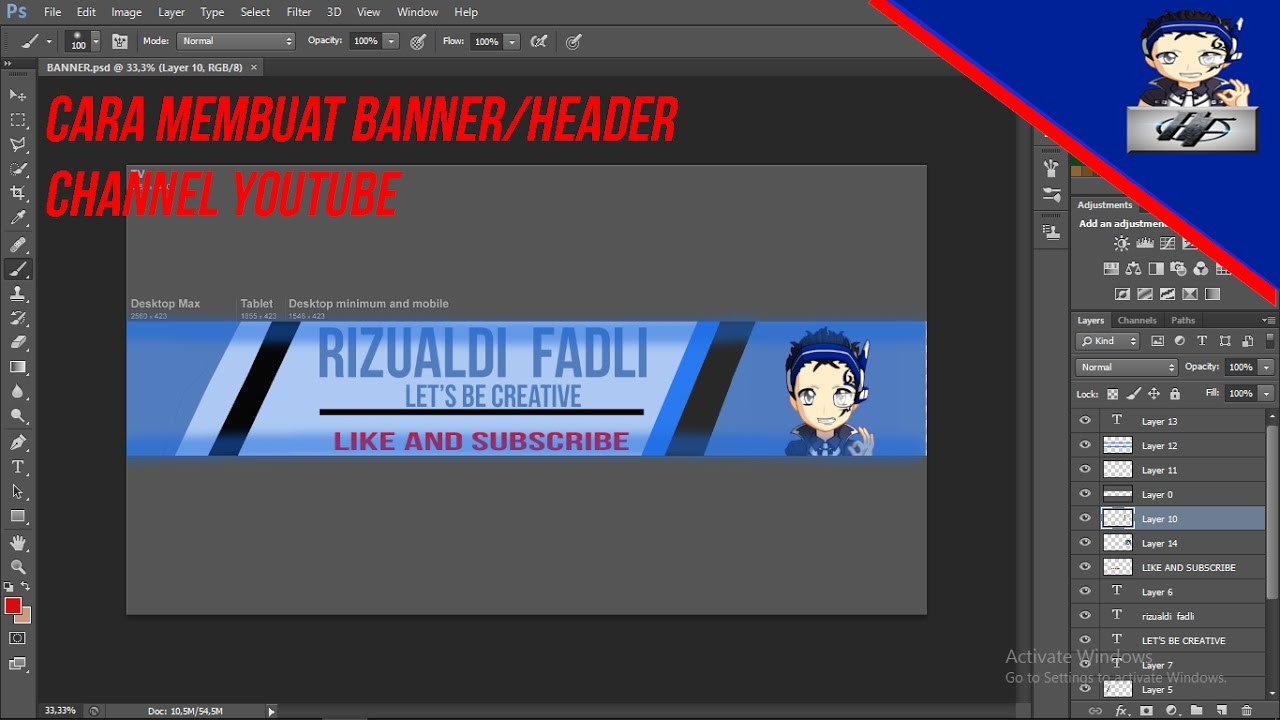Select the Dodge tool
This screenshot has height=720, width=1280.
18,416
